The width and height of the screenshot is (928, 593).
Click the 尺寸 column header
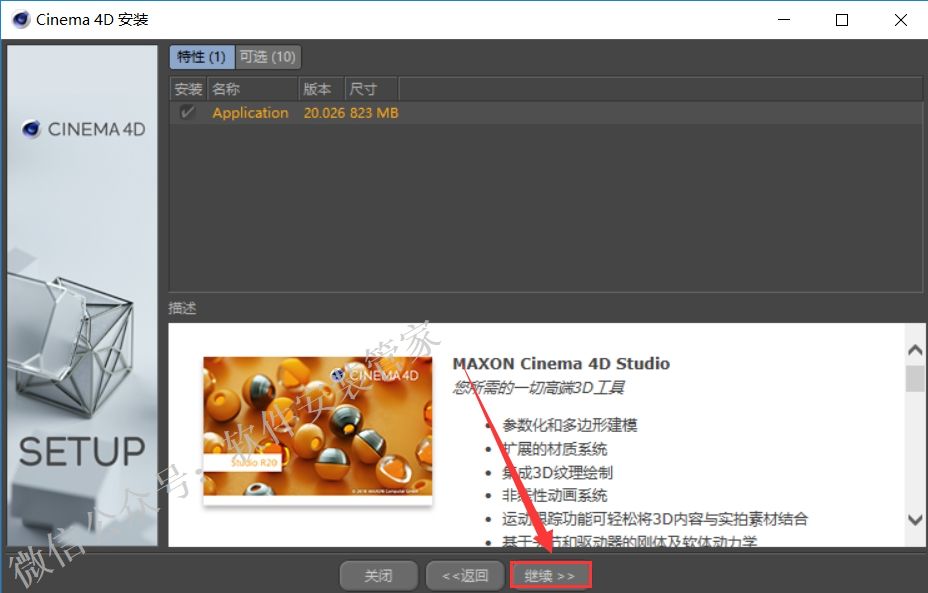point(370,89)
